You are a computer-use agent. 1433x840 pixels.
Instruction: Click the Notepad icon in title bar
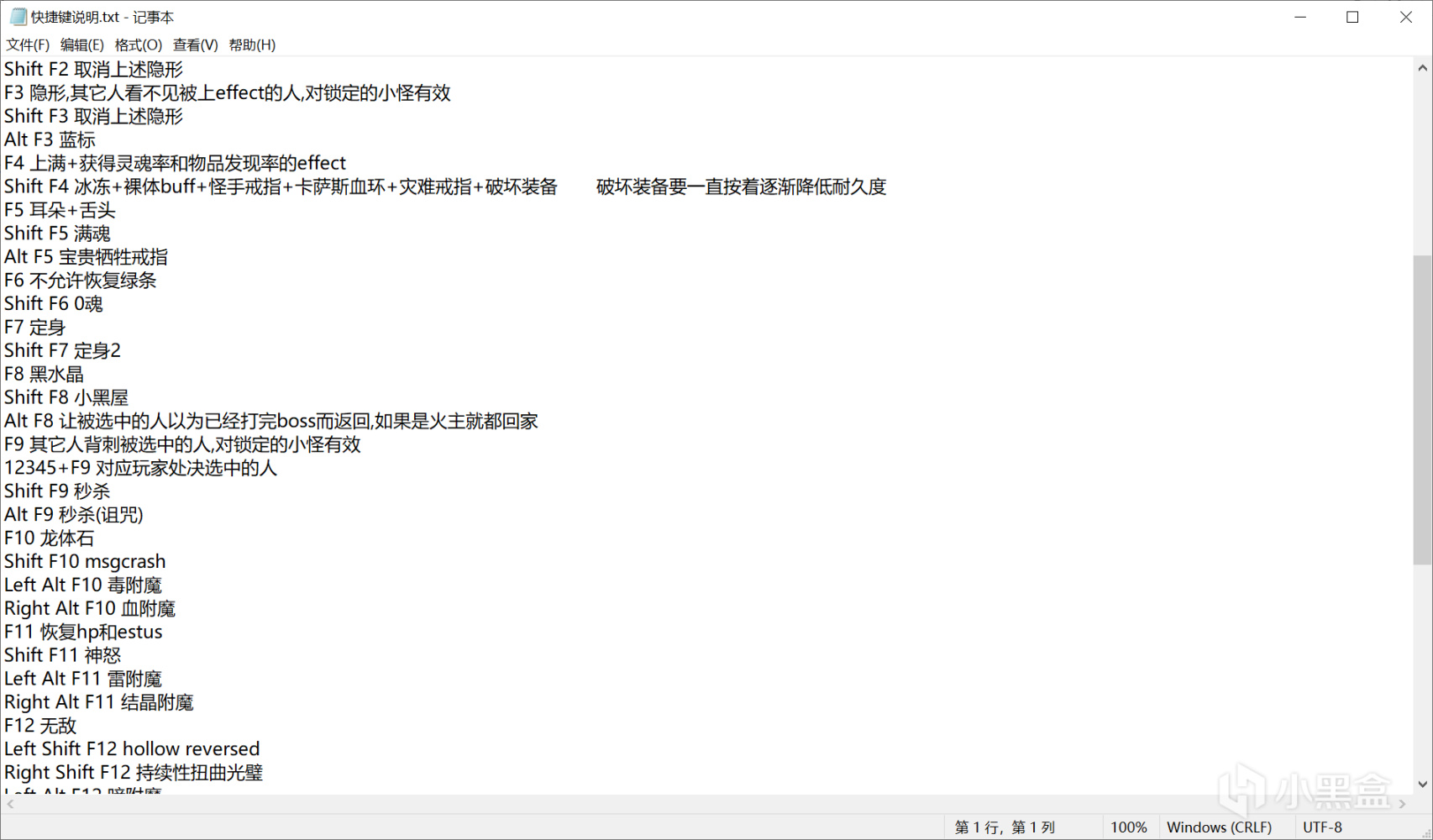tap(18, 17)
